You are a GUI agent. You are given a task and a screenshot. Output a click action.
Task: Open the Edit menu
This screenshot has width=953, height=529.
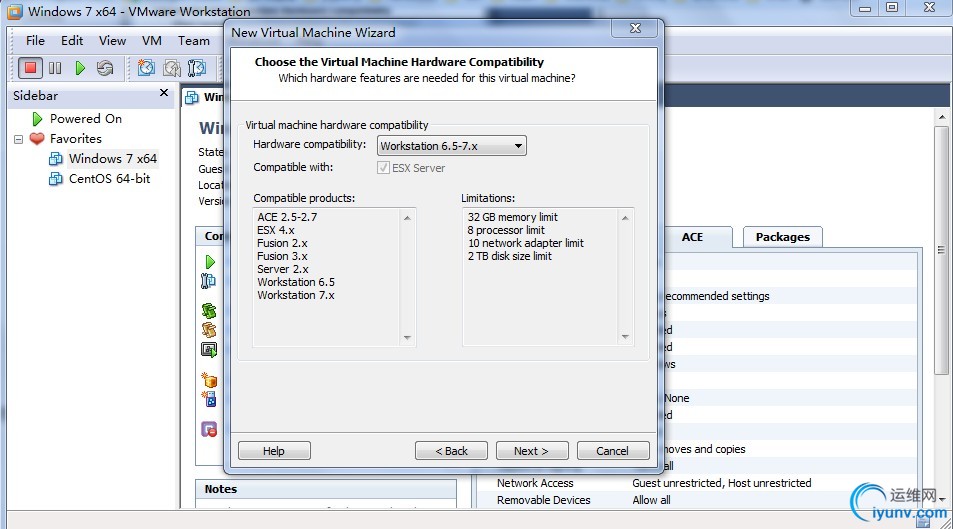(72, 41)
